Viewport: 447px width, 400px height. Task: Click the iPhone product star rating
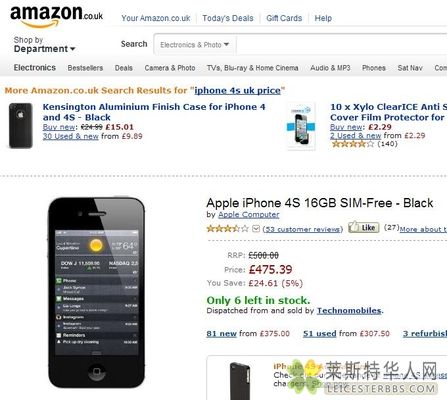228,229
